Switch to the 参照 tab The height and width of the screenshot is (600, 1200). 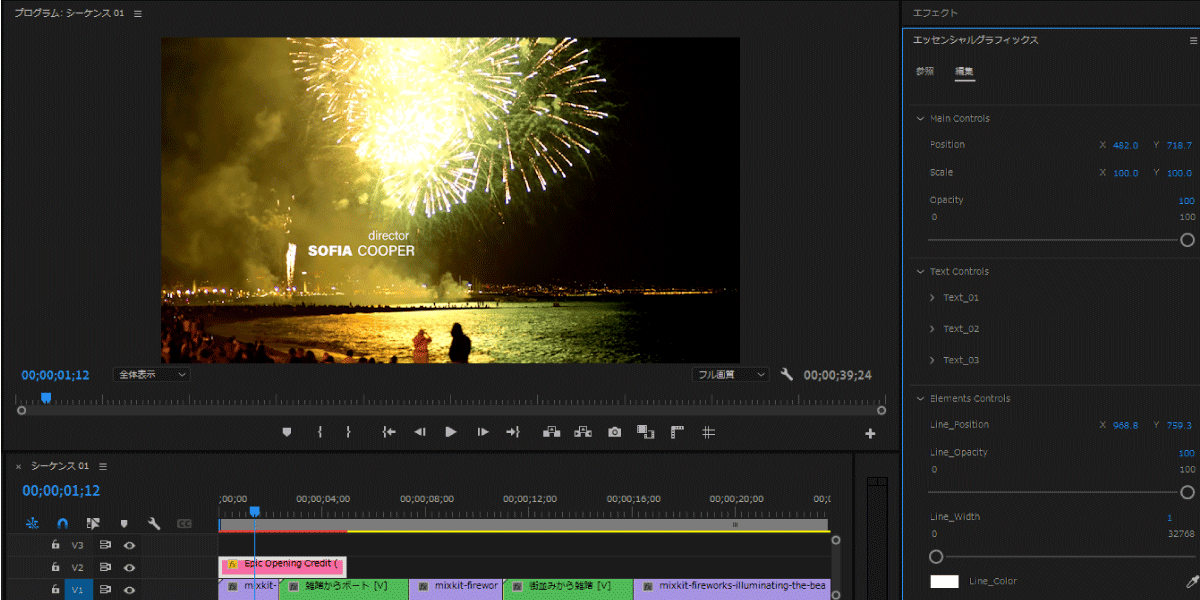(925, 71)
